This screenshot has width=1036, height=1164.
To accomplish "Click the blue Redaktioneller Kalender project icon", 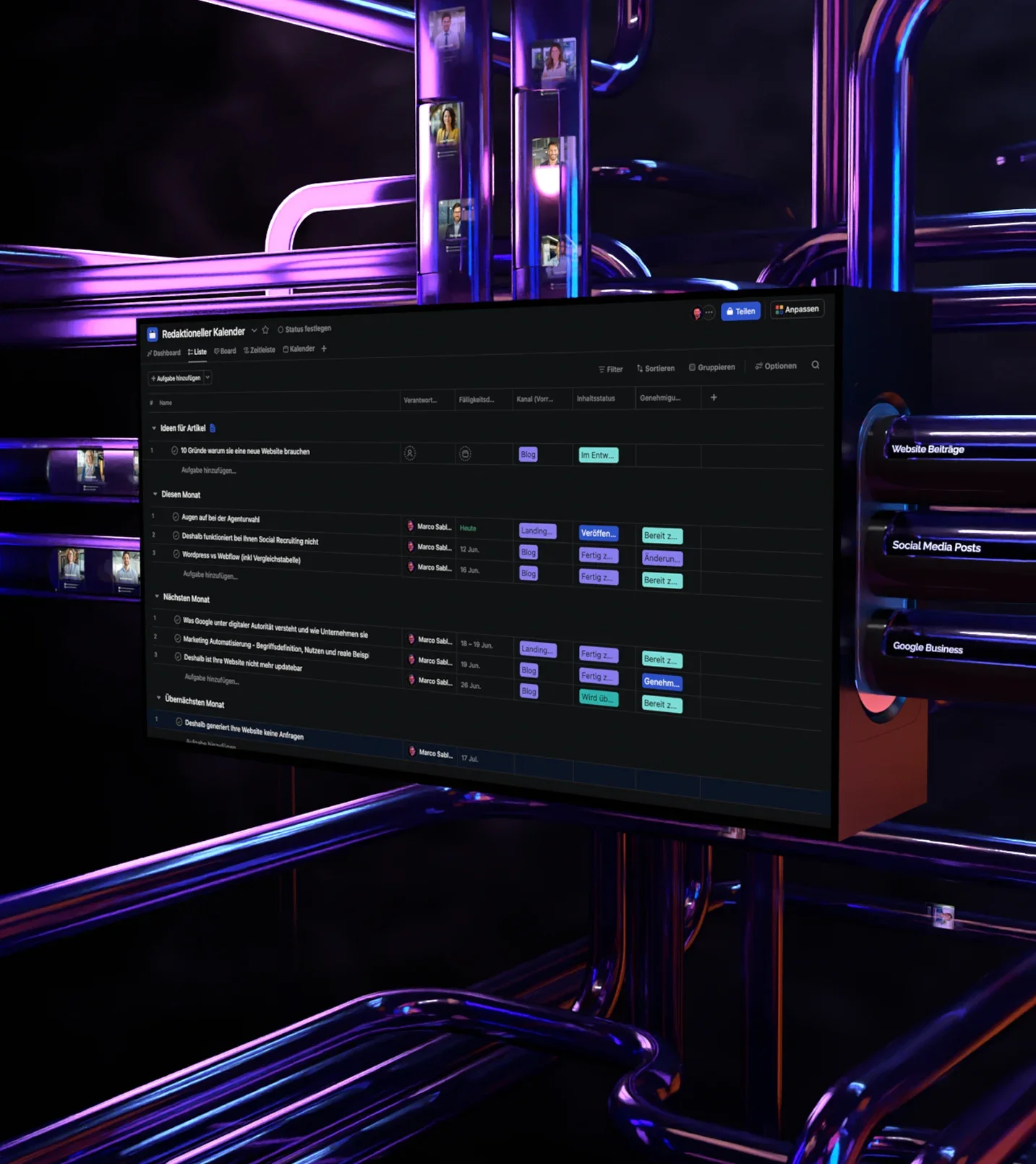I will [x=153, y=334].
